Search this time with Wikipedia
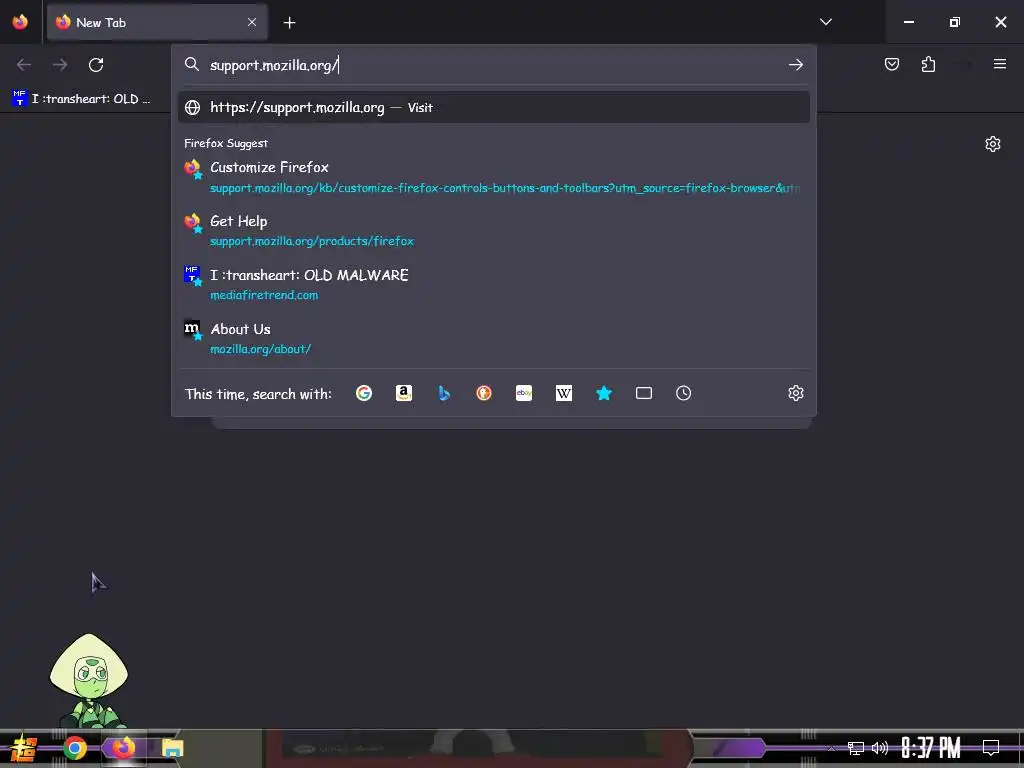1024x768 pixels. [564, 393]
